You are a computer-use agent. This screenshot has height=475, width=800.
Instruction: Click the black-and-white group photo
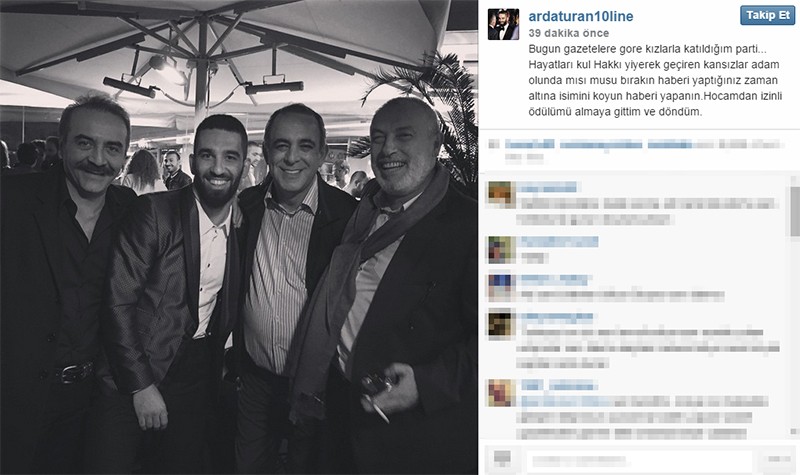tap(239, 237)
